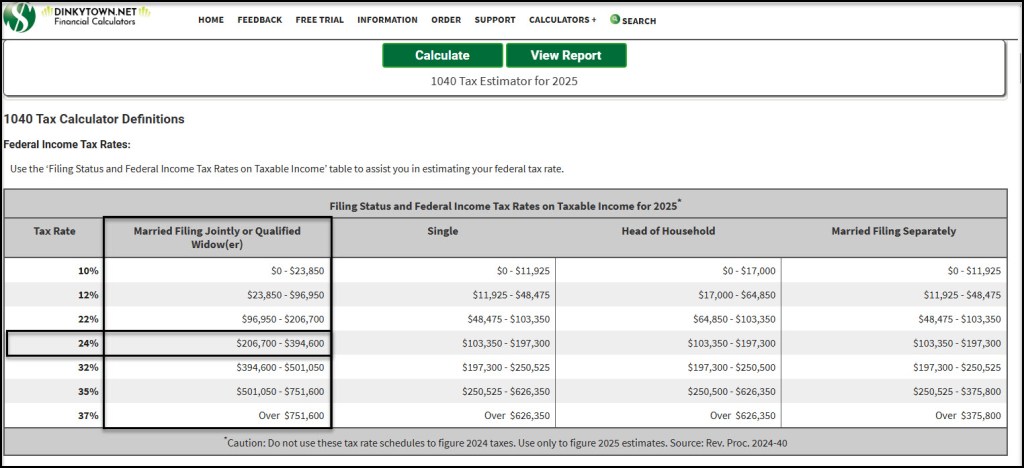Screen dimensions: 1024x468
Task: Click the Head of Household column header
Action: 667,231
